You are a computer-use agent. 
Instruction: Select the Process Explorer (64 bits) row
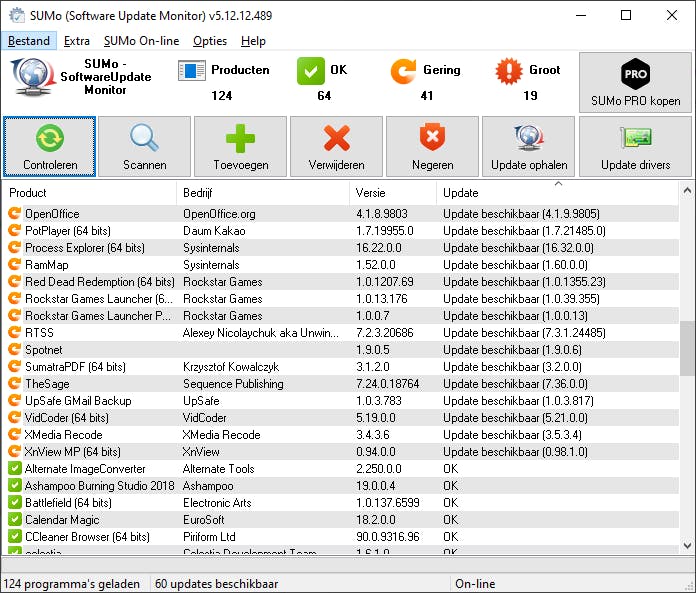coord(341,248)
